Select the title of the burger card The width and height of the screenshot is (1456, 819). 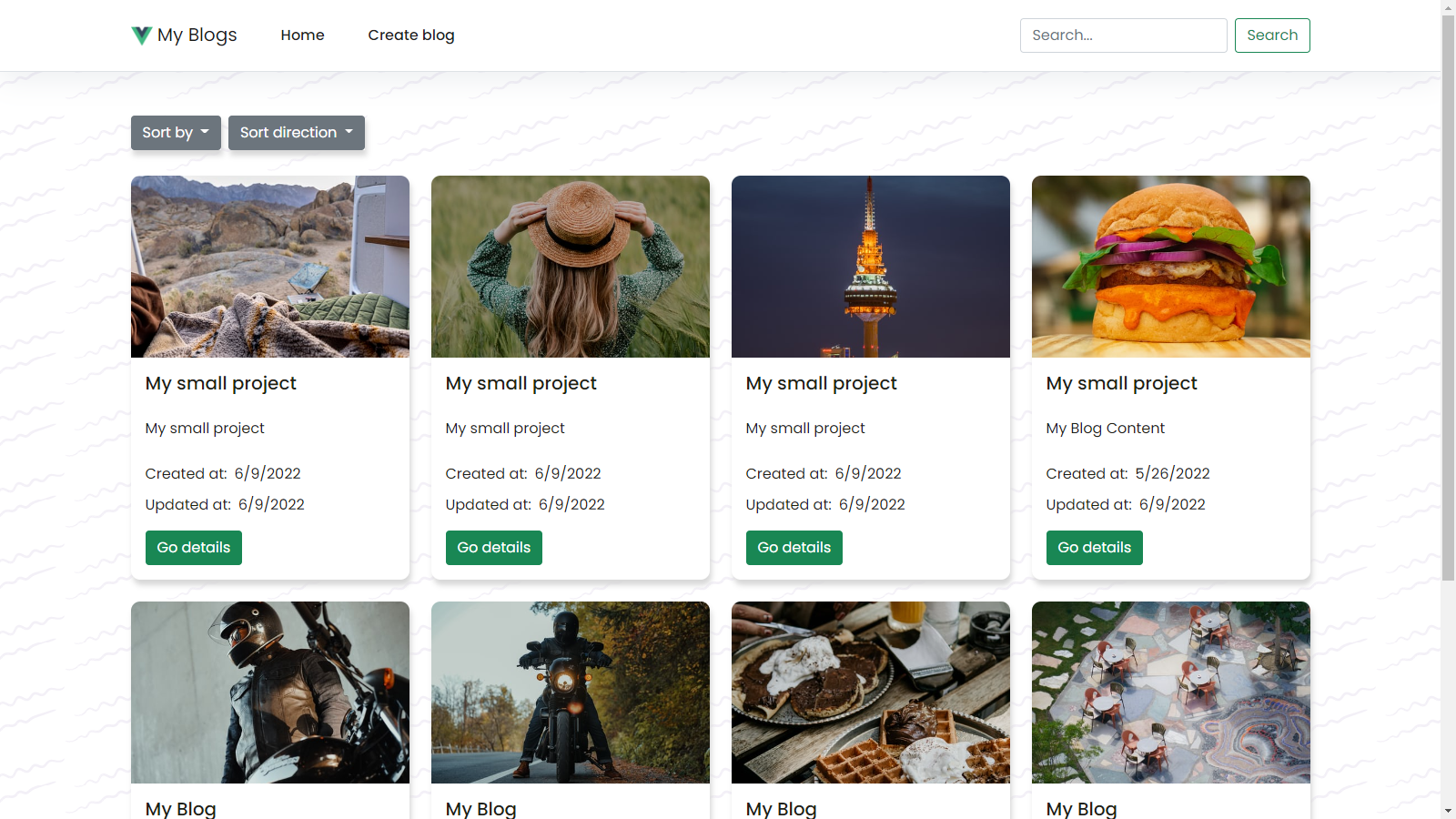[1122, 384]
